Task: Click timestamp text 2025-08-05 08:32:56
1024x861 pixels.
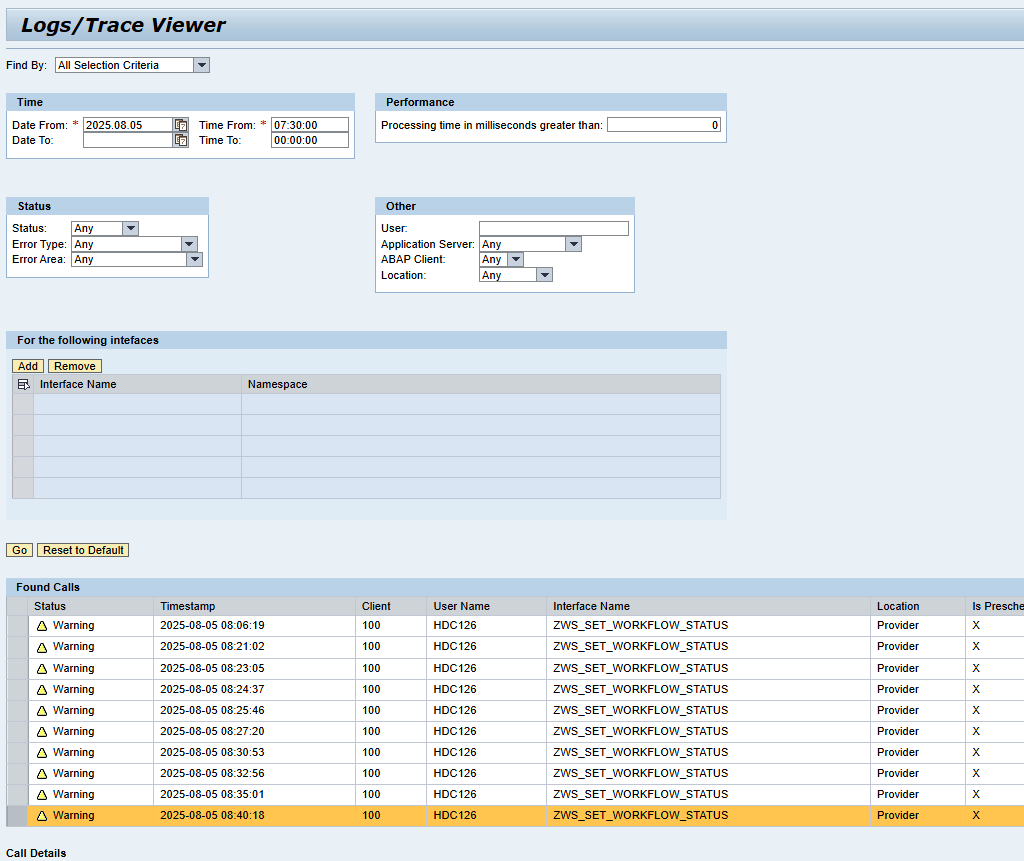Action: pyautogui.click(x=212, y=773)
